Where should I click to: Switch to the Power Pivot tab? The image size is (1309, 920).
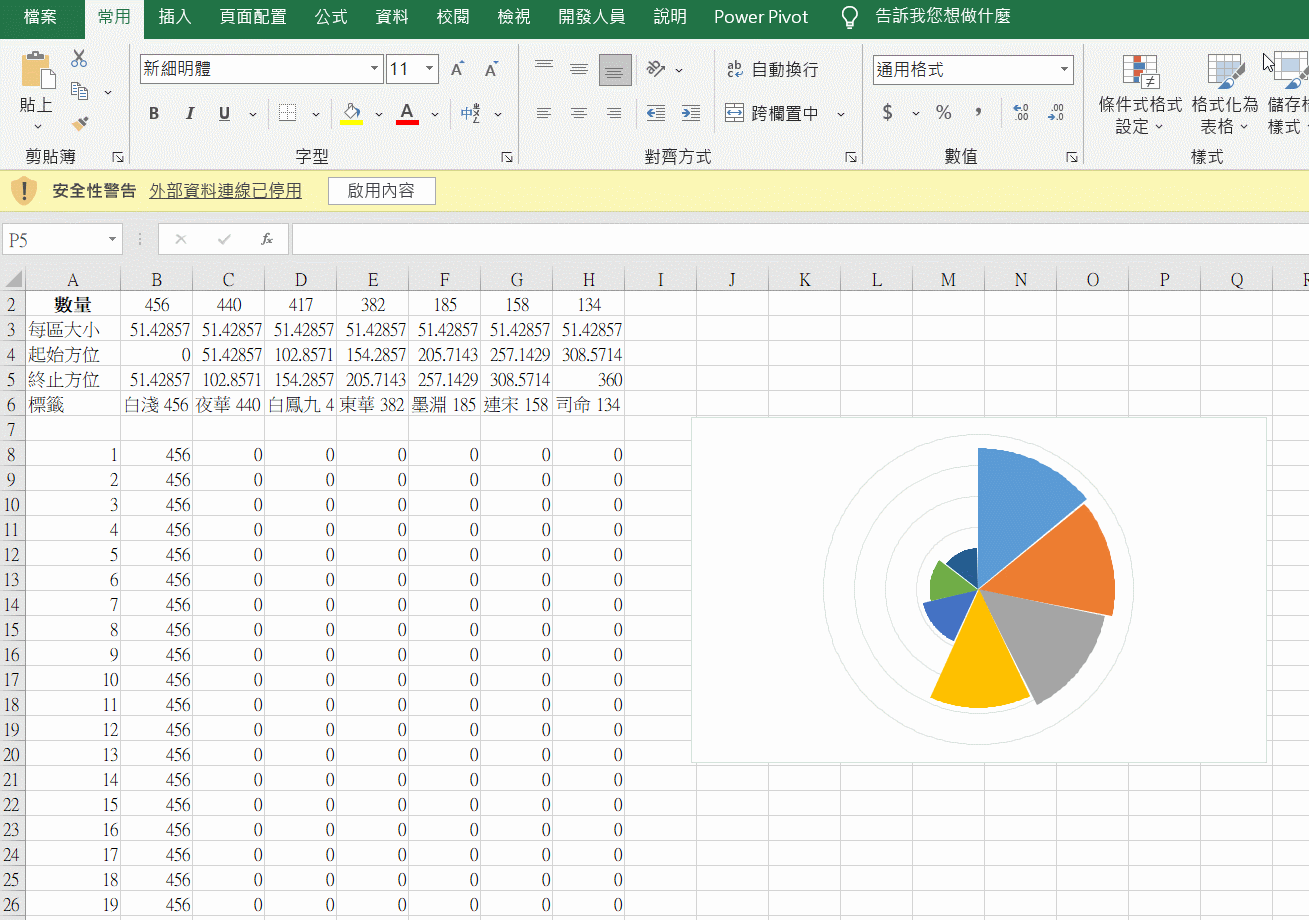[x=761, y=17]
